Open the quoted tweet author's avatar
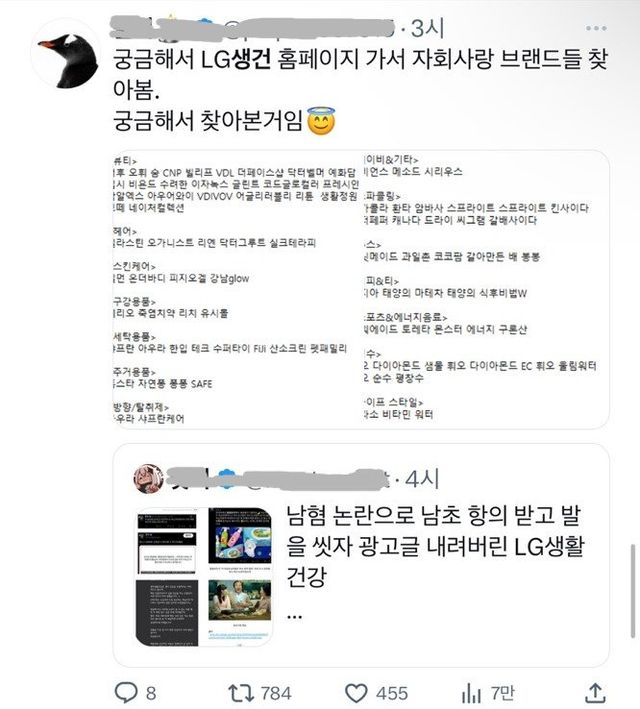The width and height of the screenshot is (640, 709). pyautogui.click(x=149, y=479)
